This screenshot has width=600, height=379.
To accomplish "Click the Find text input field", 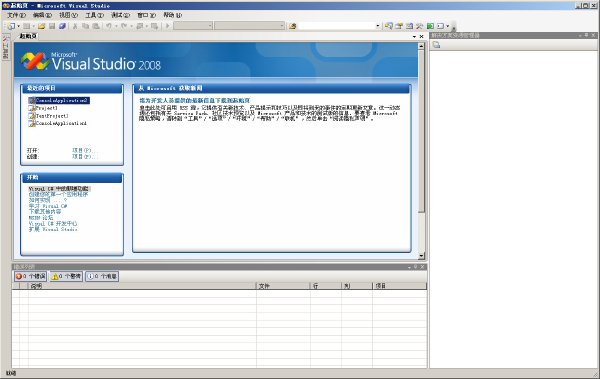I will tap(336, 26).
